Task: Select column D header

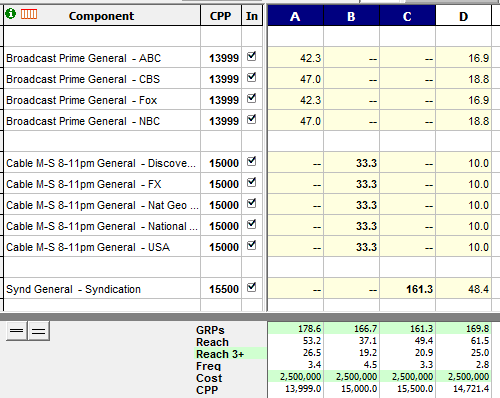Action: [x=463, y=15]
